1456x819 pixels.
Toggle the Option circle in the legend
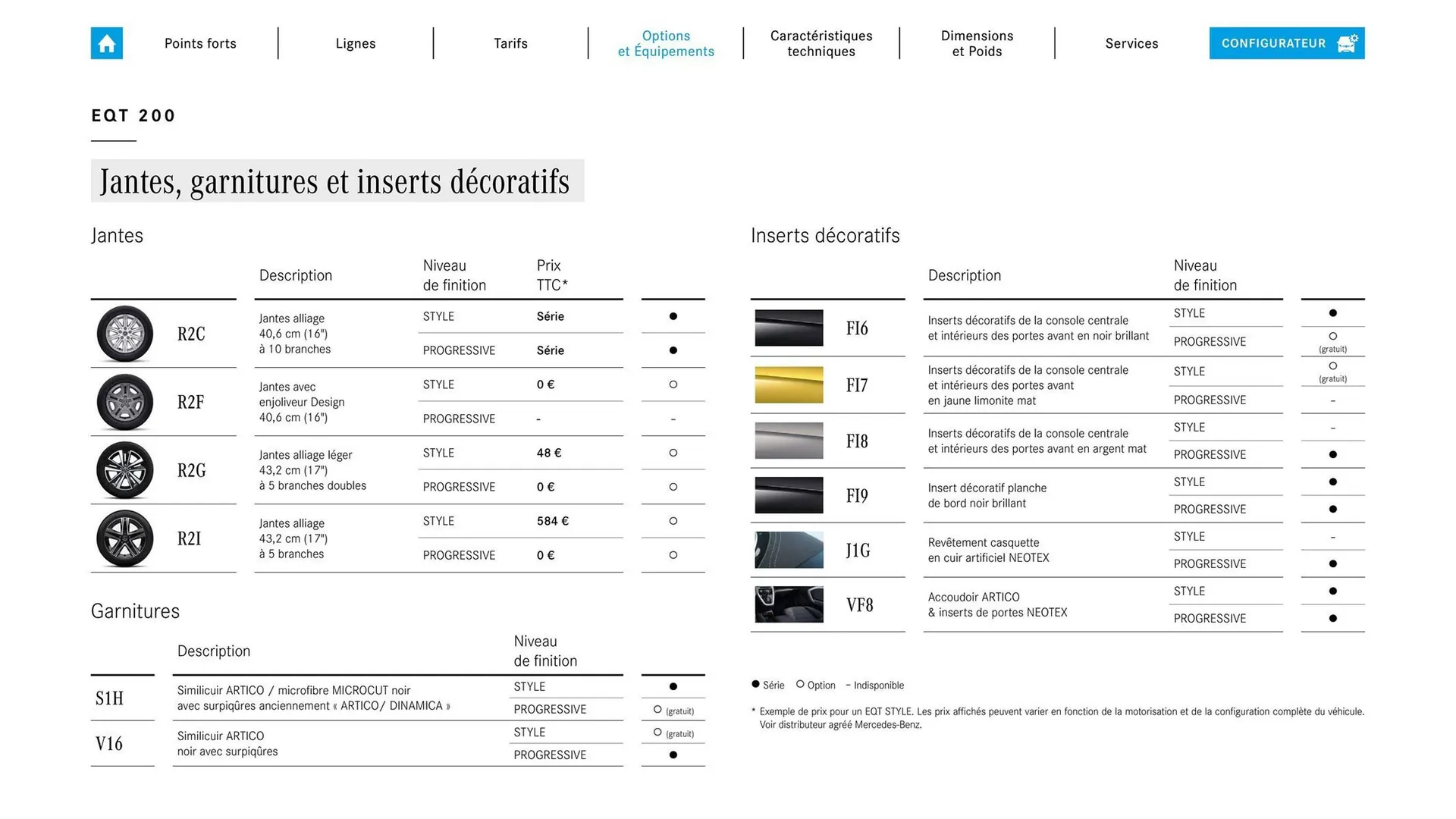pyautogui.click(x=800, y=685)
